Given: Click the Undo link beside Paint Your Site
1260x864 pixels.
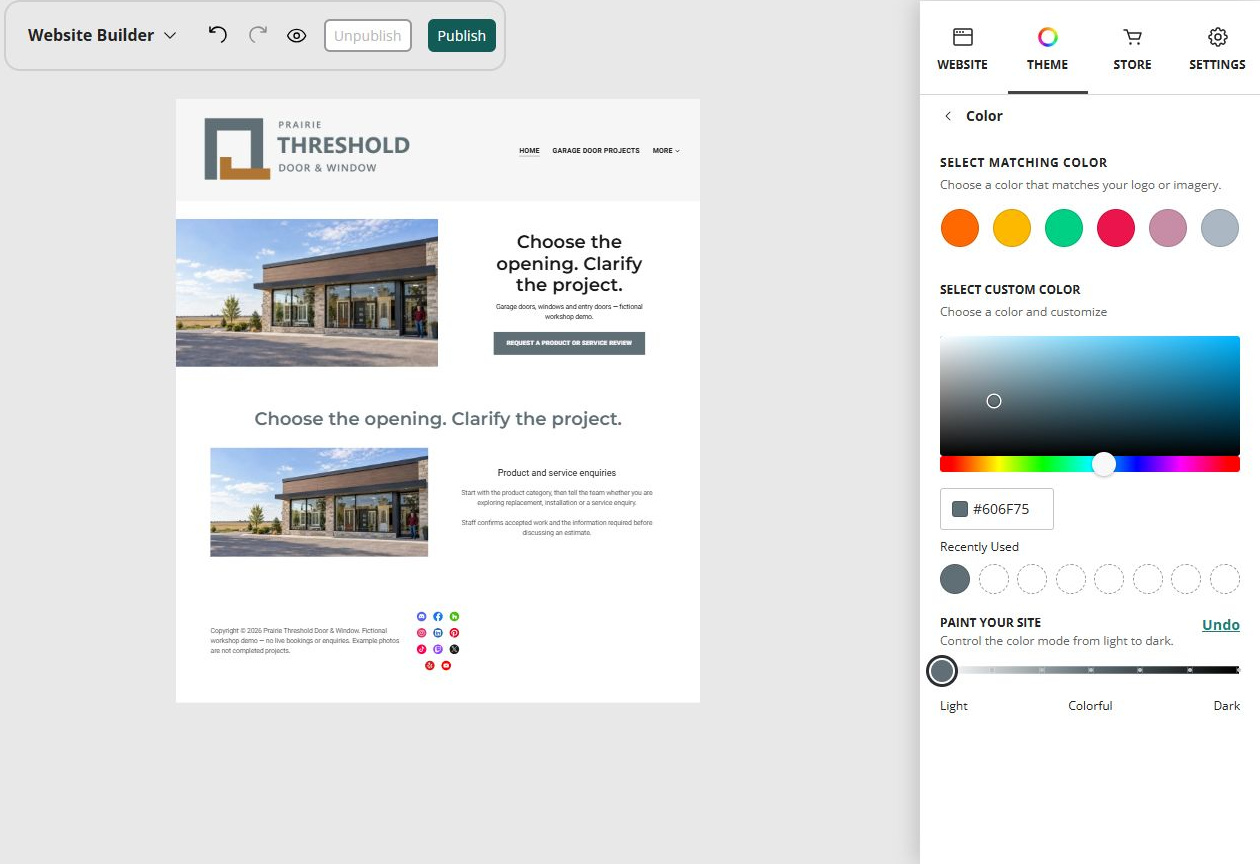Looking at the screenshot, I should pyautogui.click(x=1221, y=625).
